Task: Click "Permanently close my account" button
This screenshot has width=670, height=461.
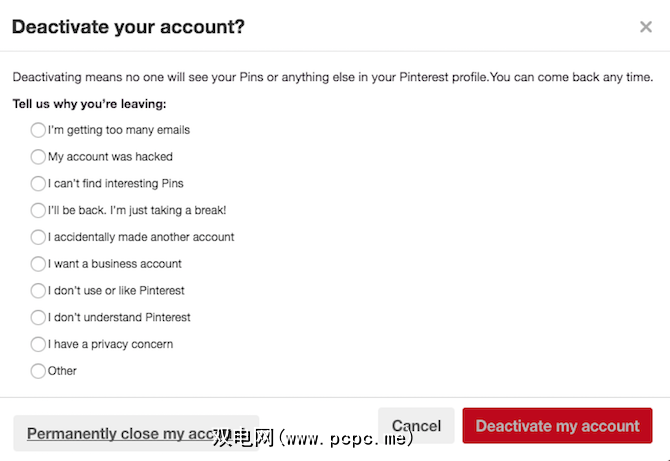Action: click(135, 434)
